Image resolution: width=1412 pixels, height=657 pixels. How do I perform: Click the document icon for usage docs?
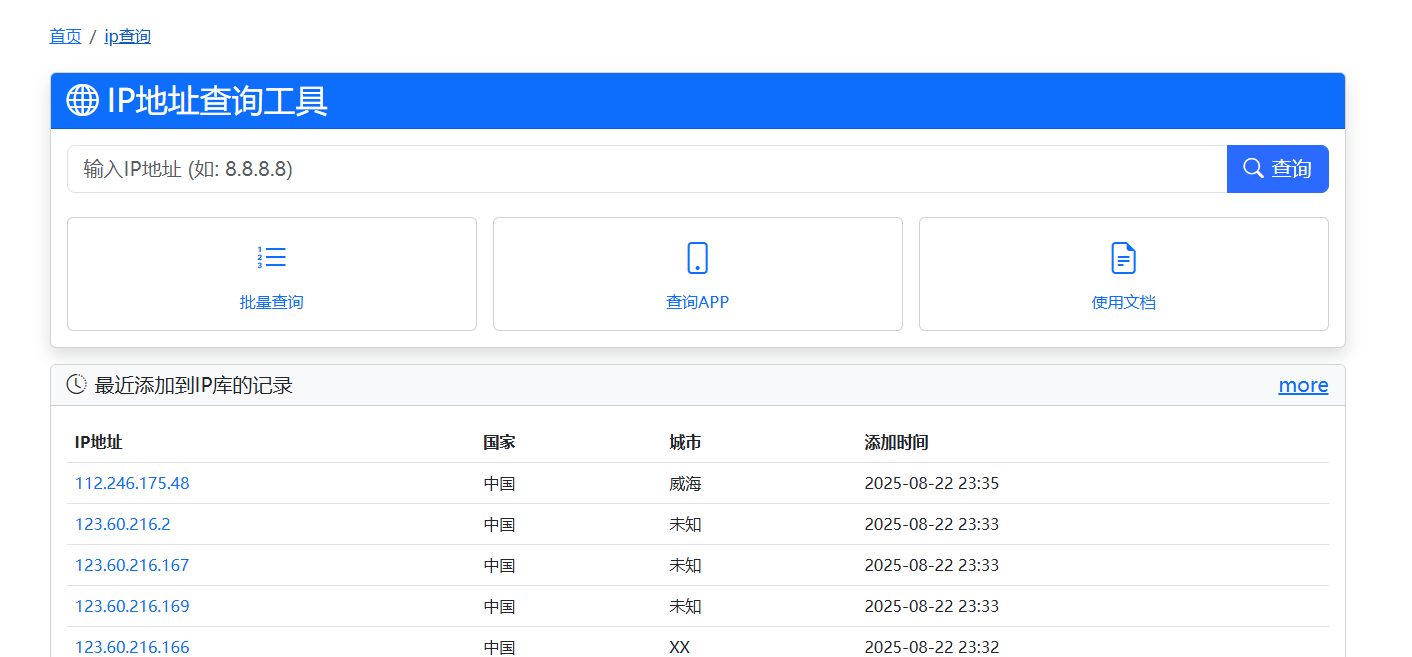click(x=1124, y=258)
